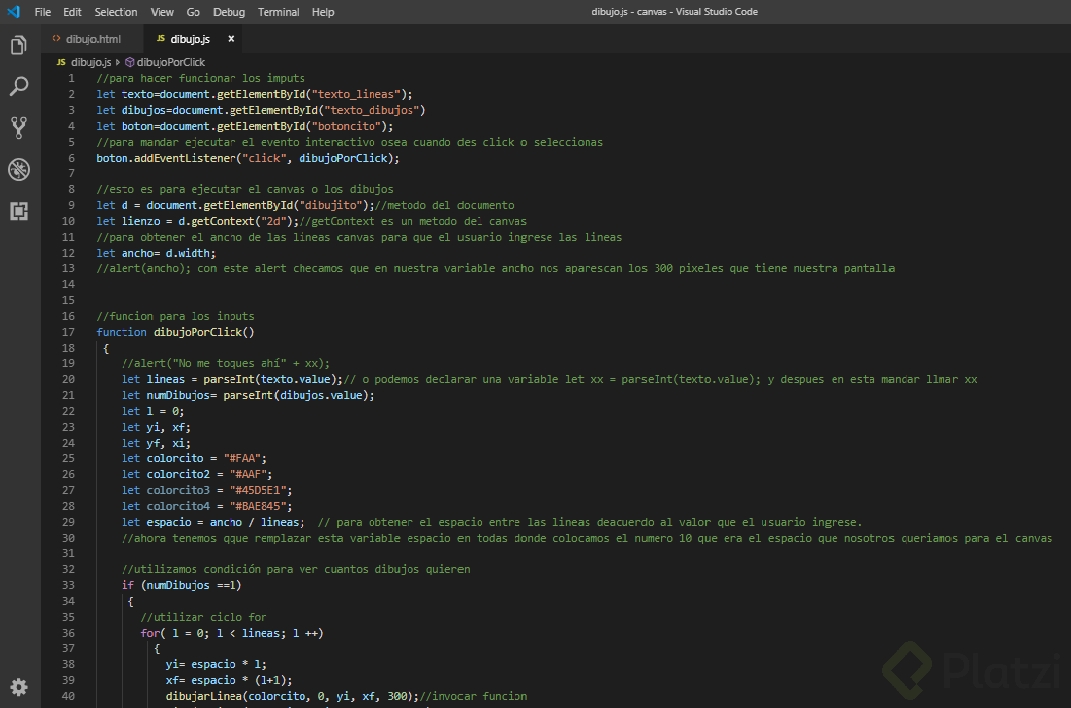Click the dibujoPorClick function name on line 17

coord(197,332)
